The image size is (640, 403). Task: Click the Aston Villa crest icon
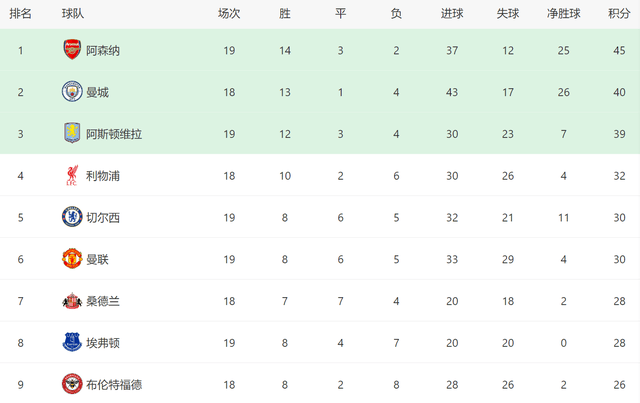(x=71, y=133)
